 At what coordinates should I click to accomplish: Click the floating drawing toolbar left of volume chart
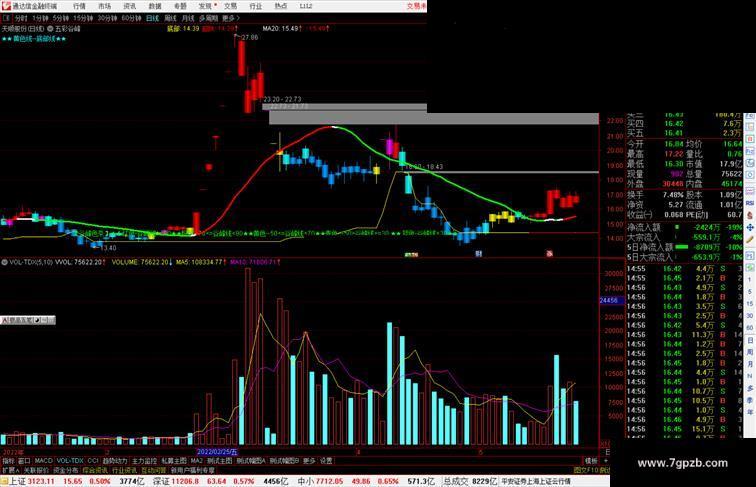click(28, 320)
